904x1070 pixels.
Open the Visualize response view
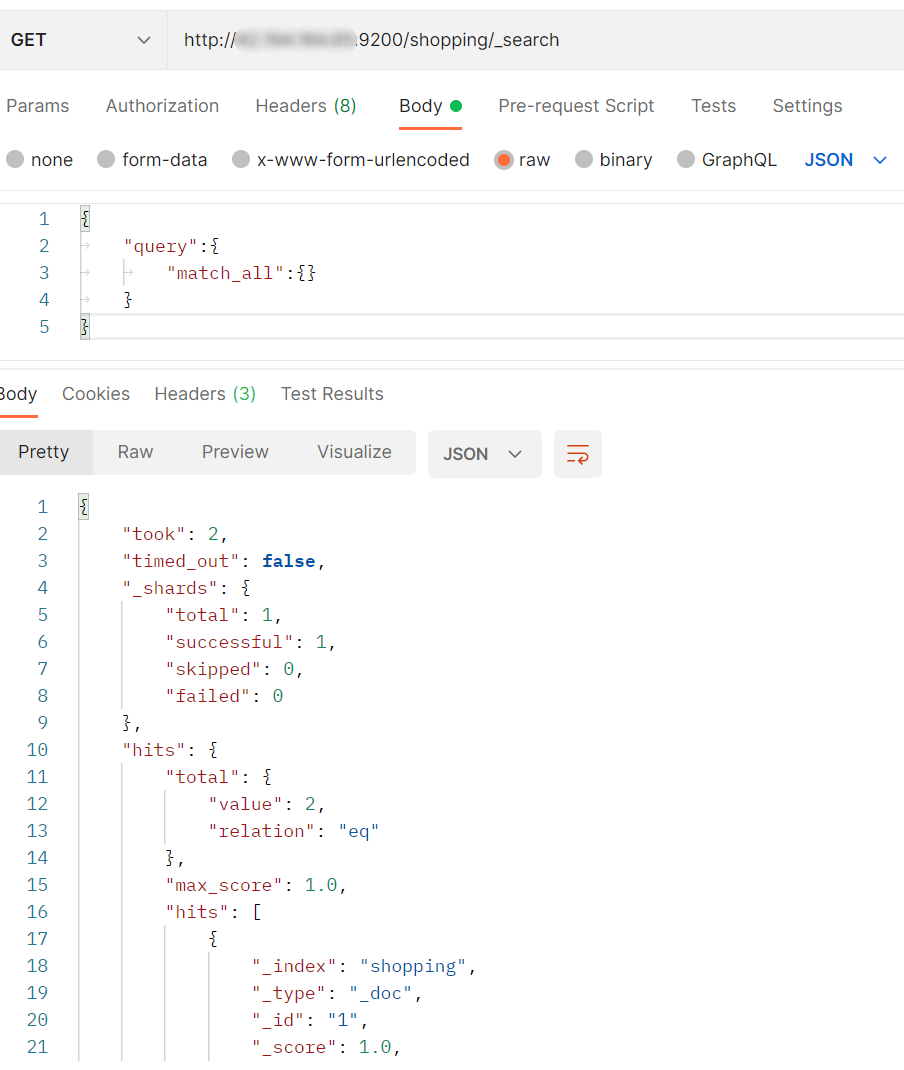click(354, 452)
